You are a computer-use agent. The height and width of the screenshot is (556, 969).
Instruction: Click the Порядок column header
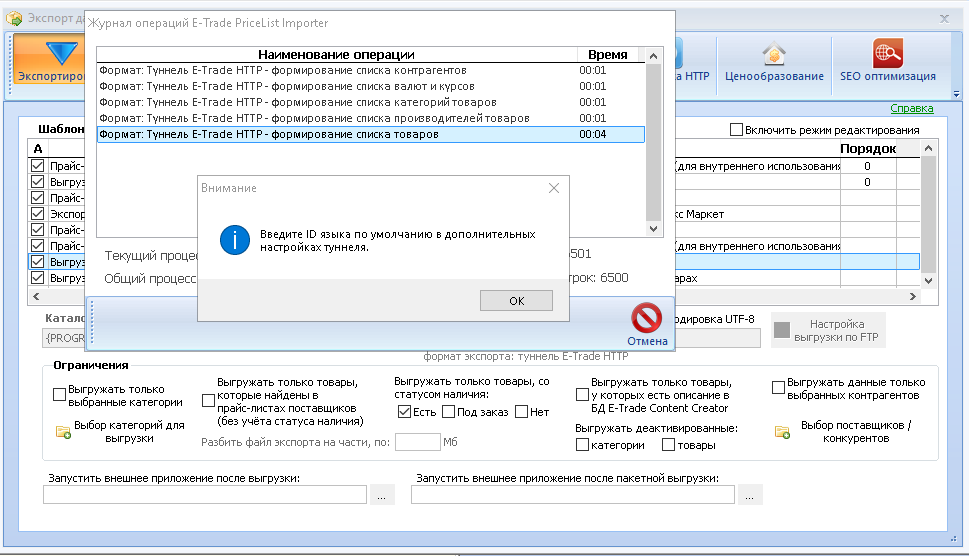[x=868, y=148]
